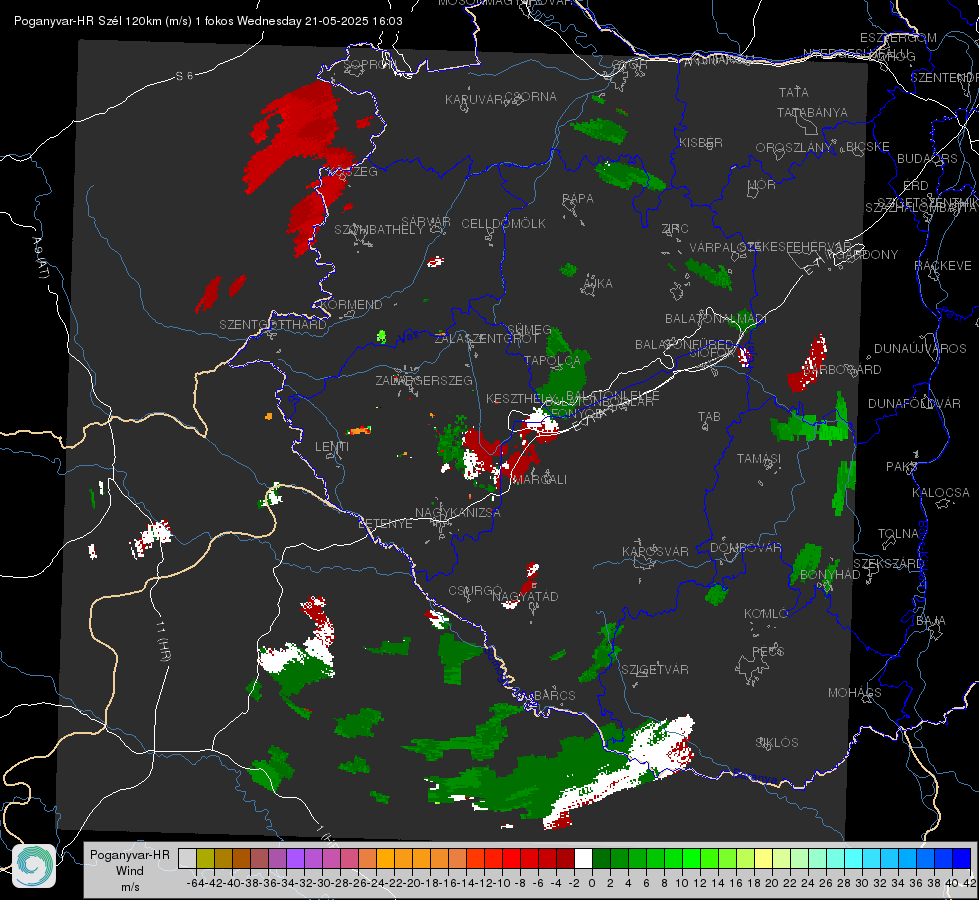Click the PAKS city label
The height and width of the screenshot is (900, 979).
(x=902, y=467)
